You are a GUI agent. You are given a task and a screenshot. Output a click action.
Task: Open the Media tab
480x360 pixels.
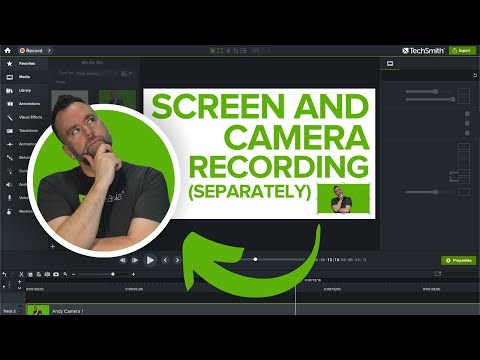(24, 77)
